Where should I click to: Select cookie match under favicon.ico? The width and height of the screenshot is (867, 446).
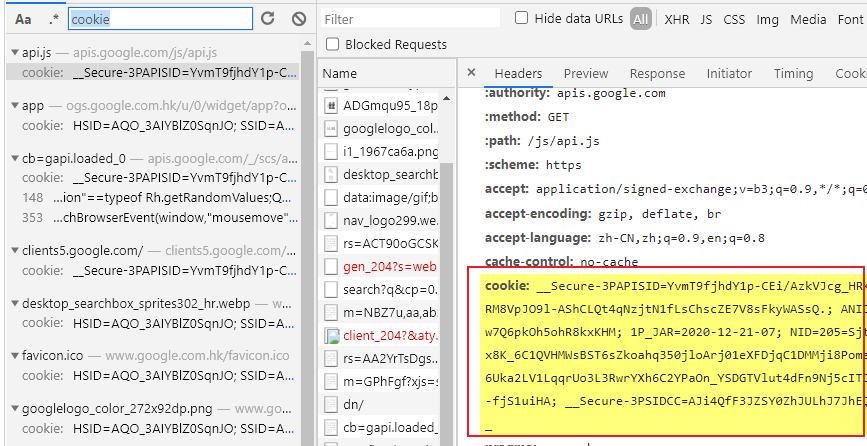coord(153,376)
